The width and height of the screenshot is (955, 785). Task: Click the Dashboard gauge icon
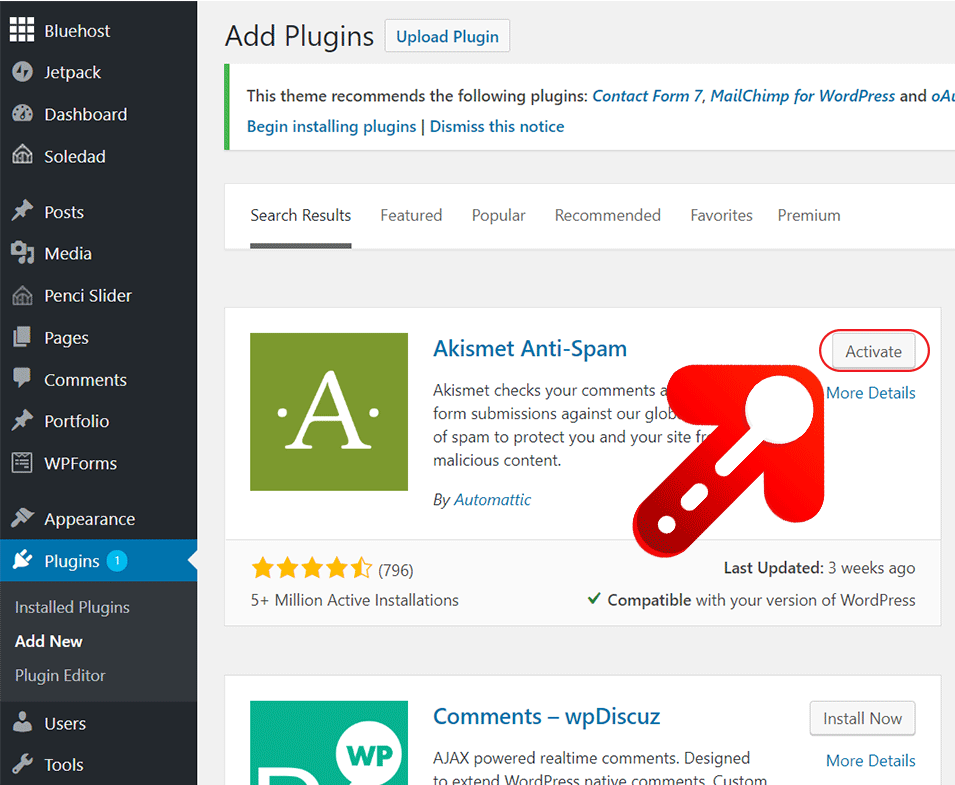click(23, 114)
